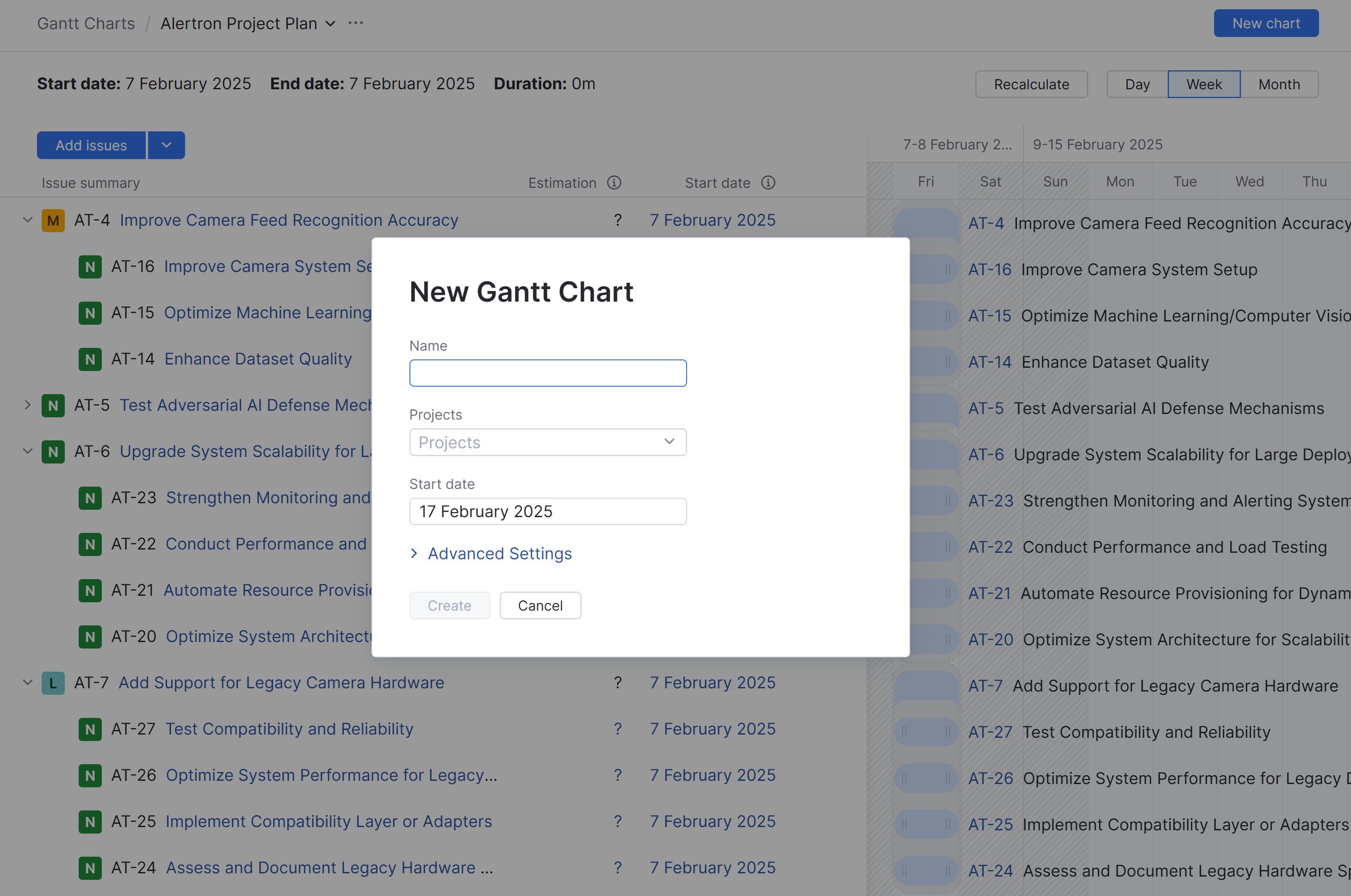
Task: Click the New chart button
Action: point(1265,24)
